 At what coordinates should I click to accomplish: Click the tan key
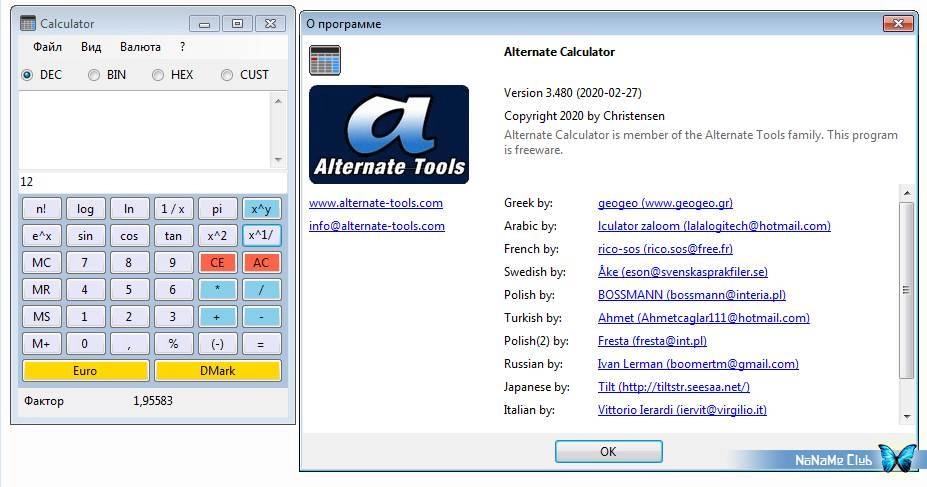[x=173, y=236]
